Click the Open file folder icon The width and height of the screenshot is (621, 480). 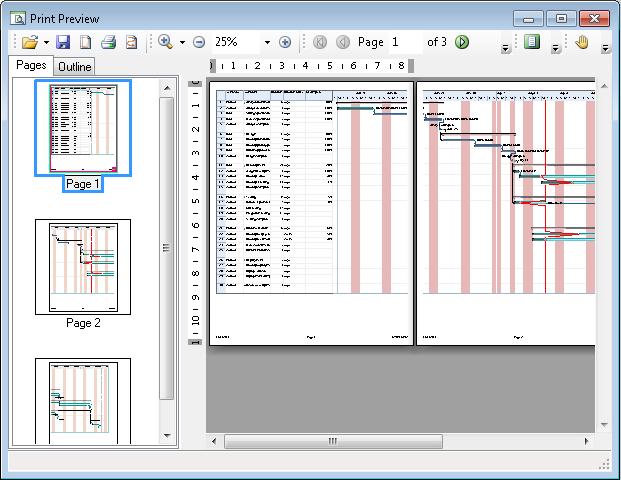(x=29, y=42)
